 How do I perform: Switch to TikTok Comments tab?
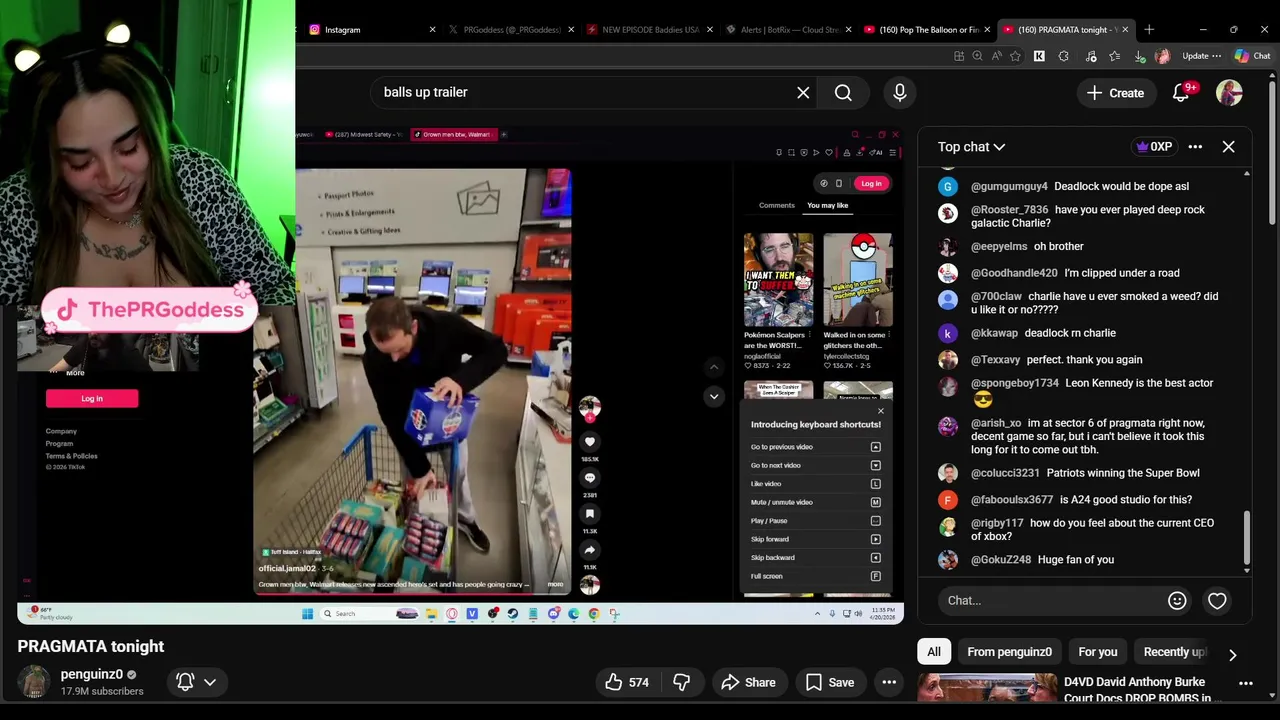tap(777, 205)
